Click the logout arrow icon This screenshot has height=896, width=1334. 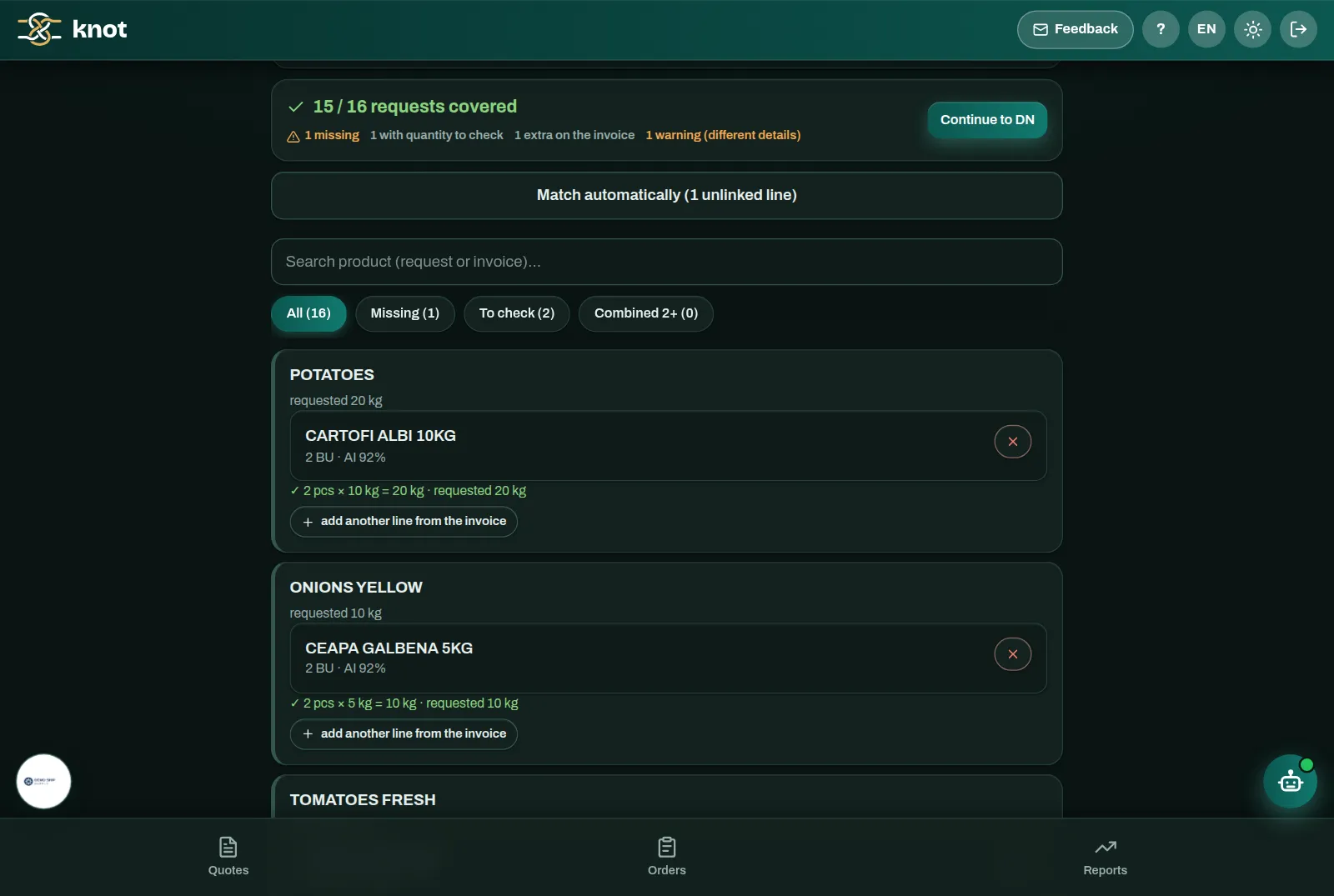(x=1298, y=29)
